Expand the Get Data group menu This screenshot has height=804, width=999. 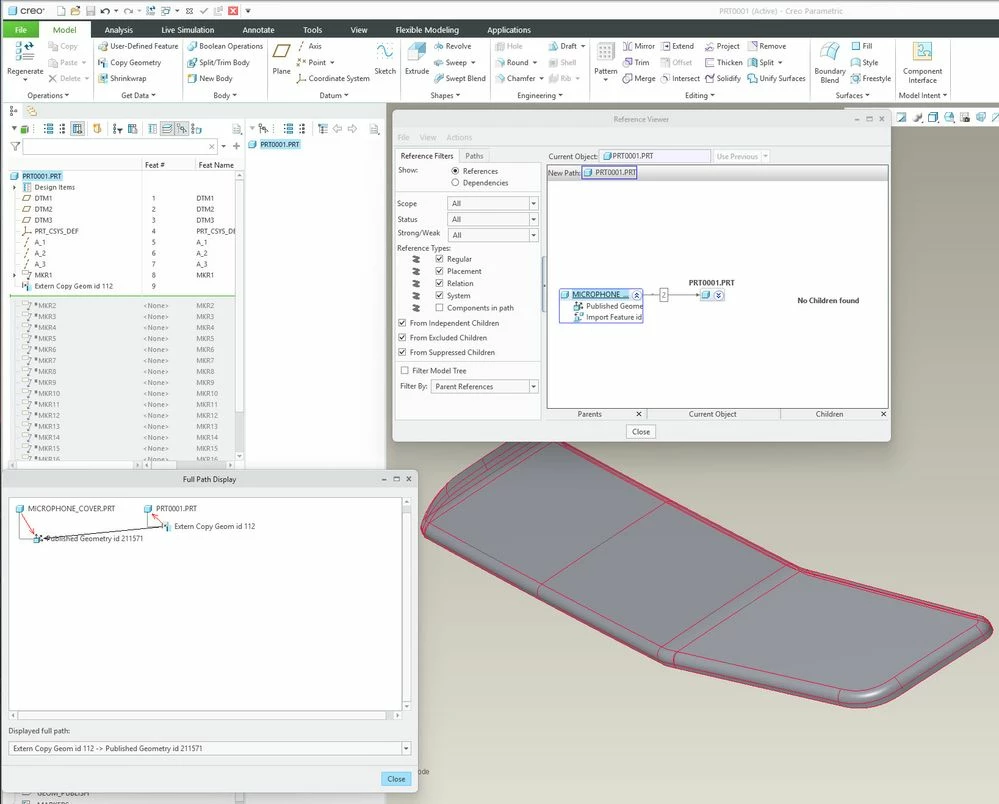point(138,96)
